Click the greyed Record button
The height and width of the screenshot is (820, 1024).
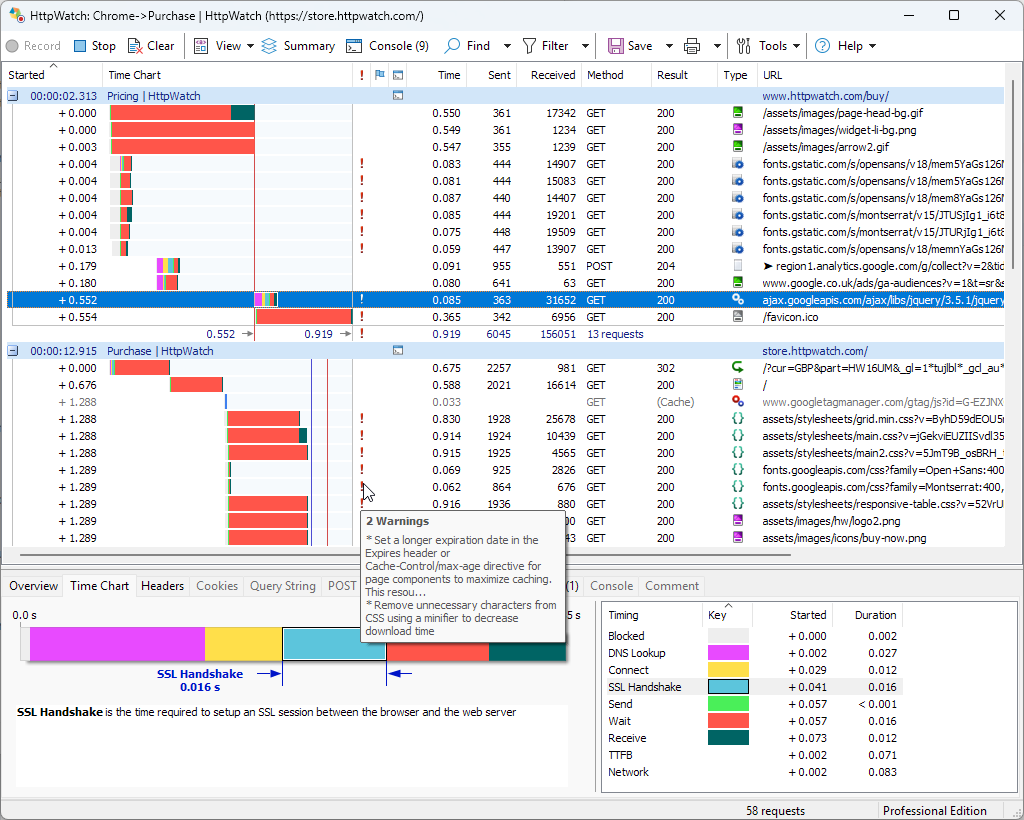[33, 46]
